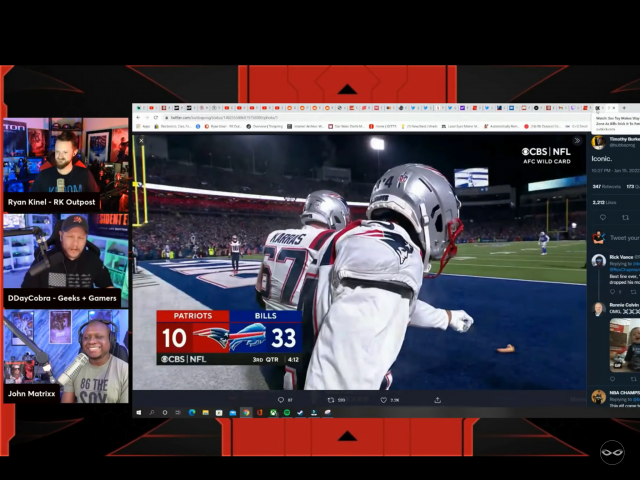Open Spotify from the taskbar
The image size is (640, 480).
pyautogui.click(x=286, y=412)
